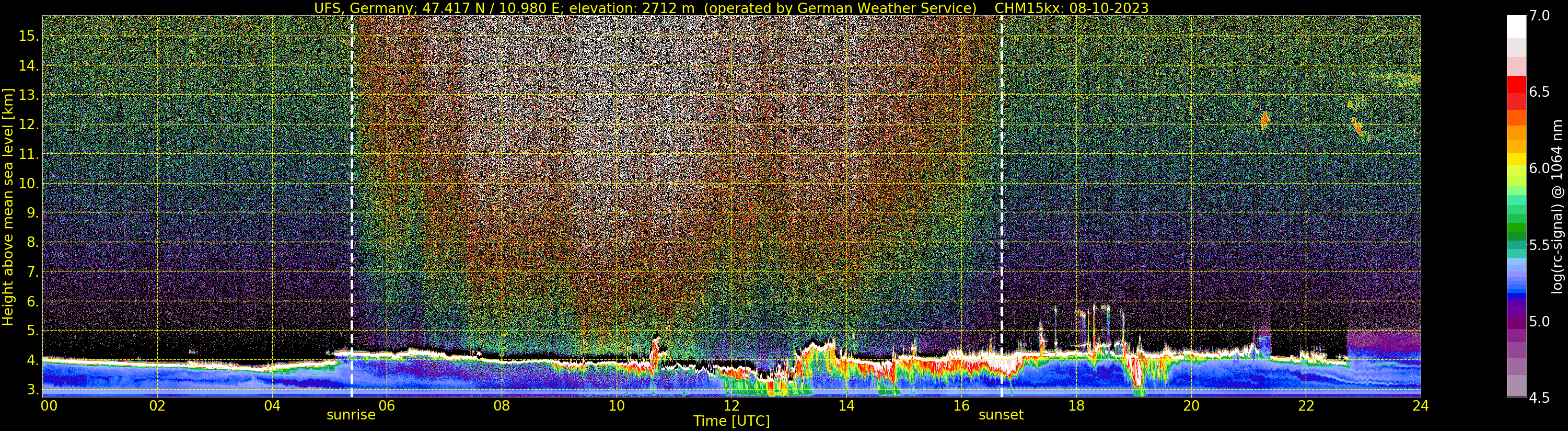
Task: Click the yellow-green cloud streak near 13.5 km
Action: [x=1394, y=78]
